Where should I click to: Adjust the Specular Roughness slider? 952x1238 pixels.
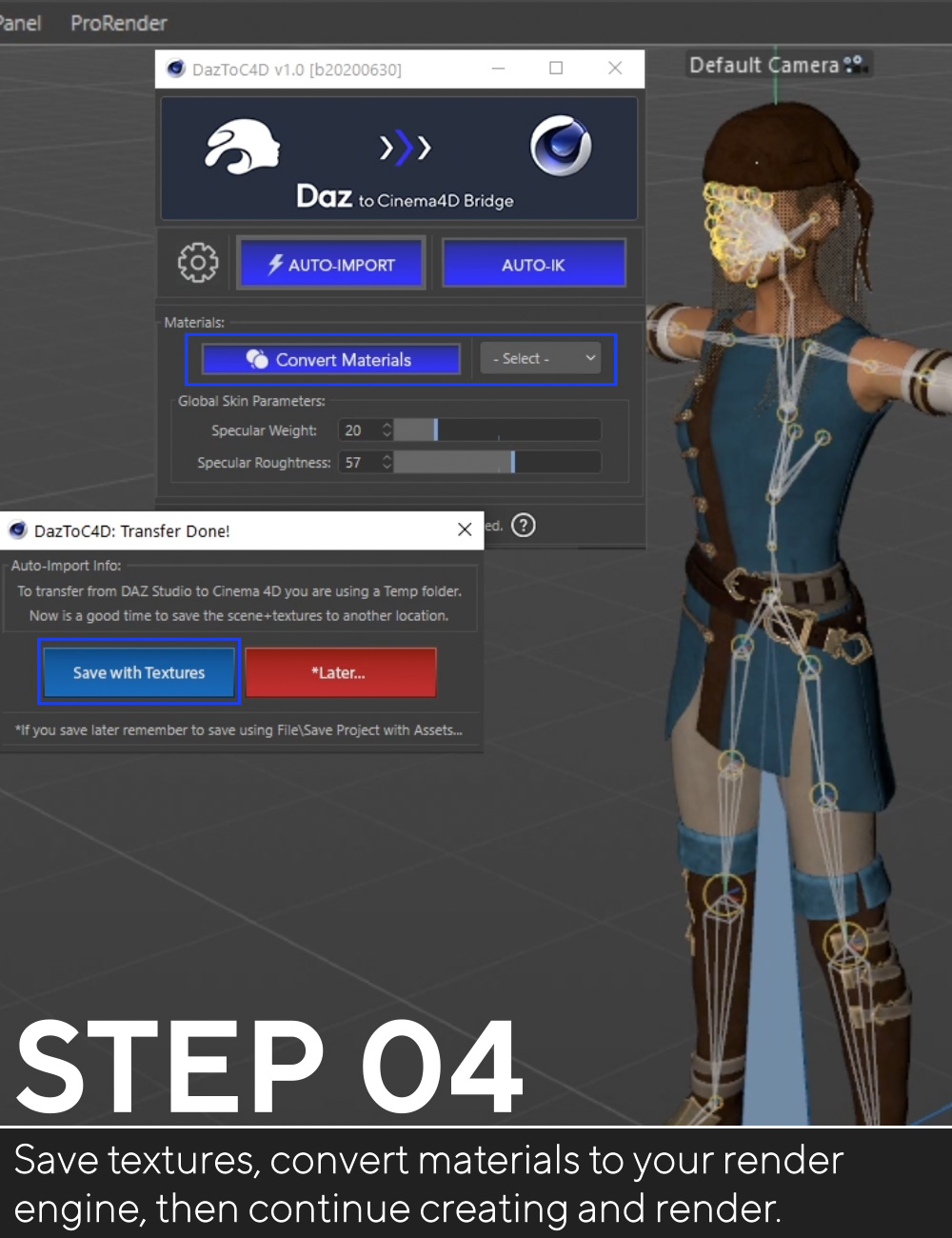click(497, 463)
